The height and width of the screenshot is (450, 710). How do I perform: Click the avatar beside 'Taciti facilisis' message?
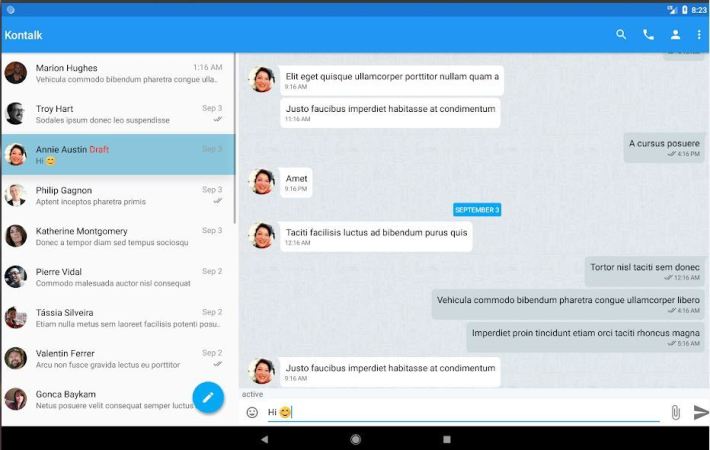tap(262, 235)
